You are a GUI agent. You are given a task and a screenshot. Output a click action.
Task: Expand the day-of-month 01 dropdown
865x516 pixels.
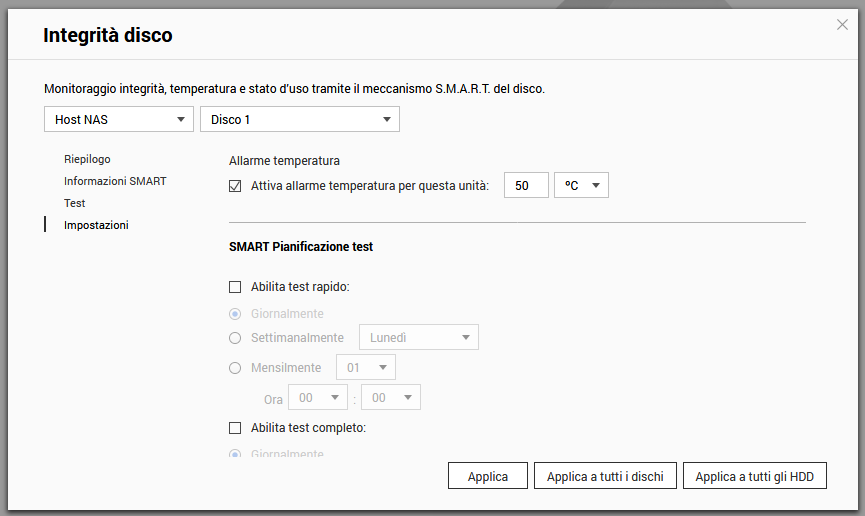pos(365,368)
